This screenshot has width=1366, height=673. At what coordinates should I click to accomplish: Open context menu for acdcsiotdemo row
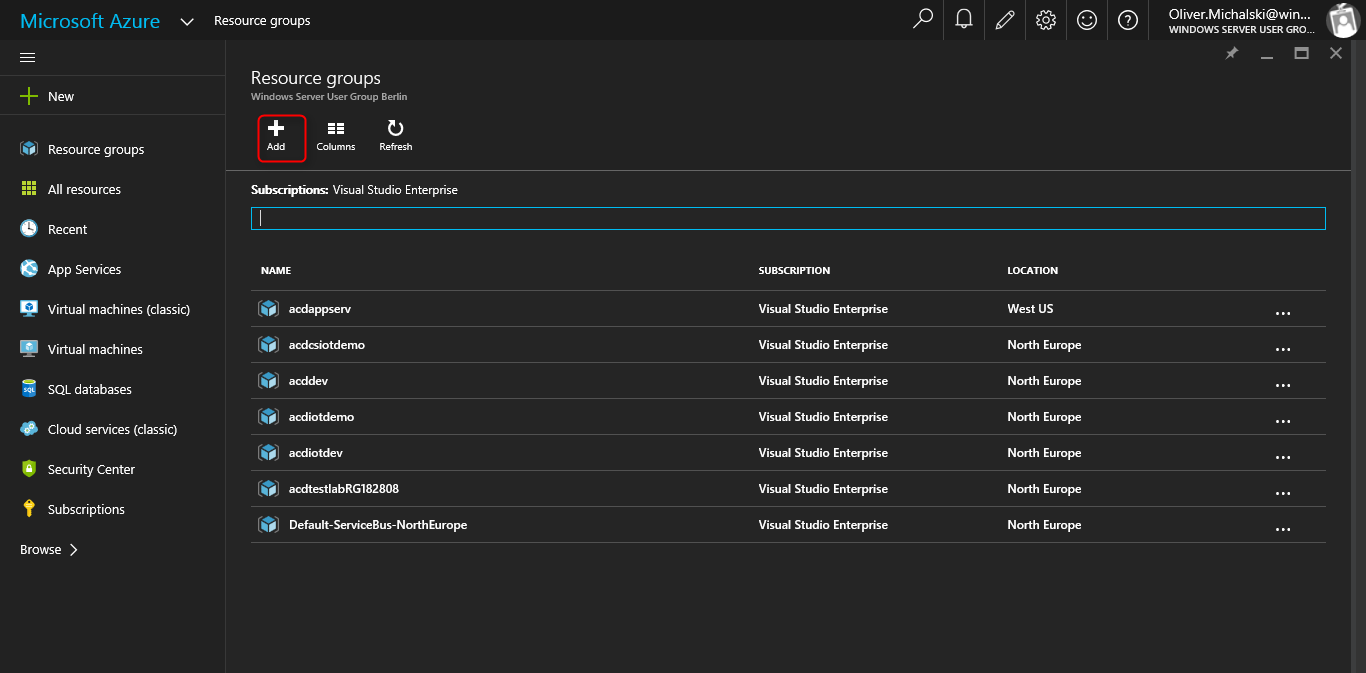pyautogui.click(x=1283, y=349)
